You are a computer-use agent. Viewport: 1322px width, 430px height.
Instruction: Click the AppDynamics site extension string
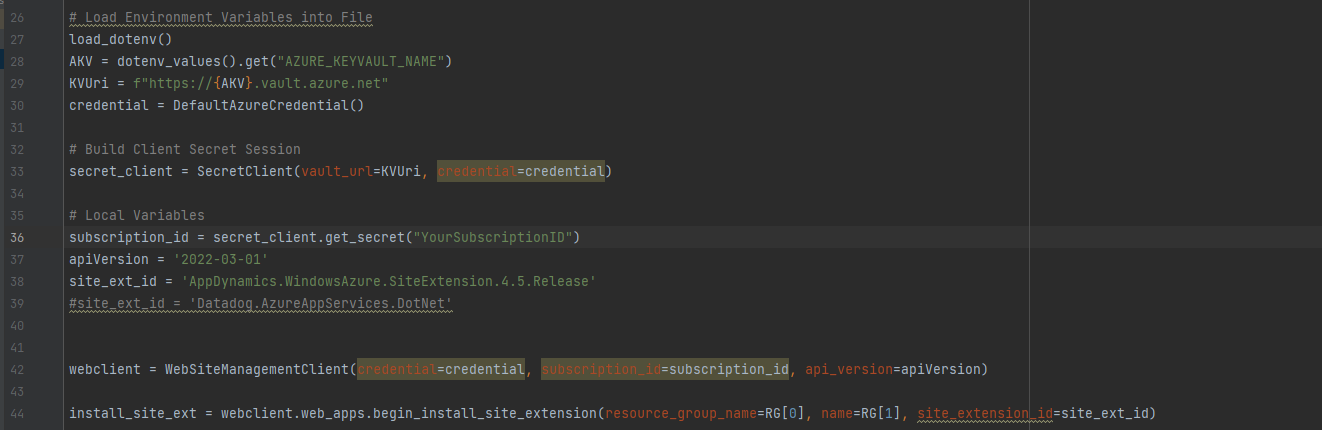(x=389, y=281)
